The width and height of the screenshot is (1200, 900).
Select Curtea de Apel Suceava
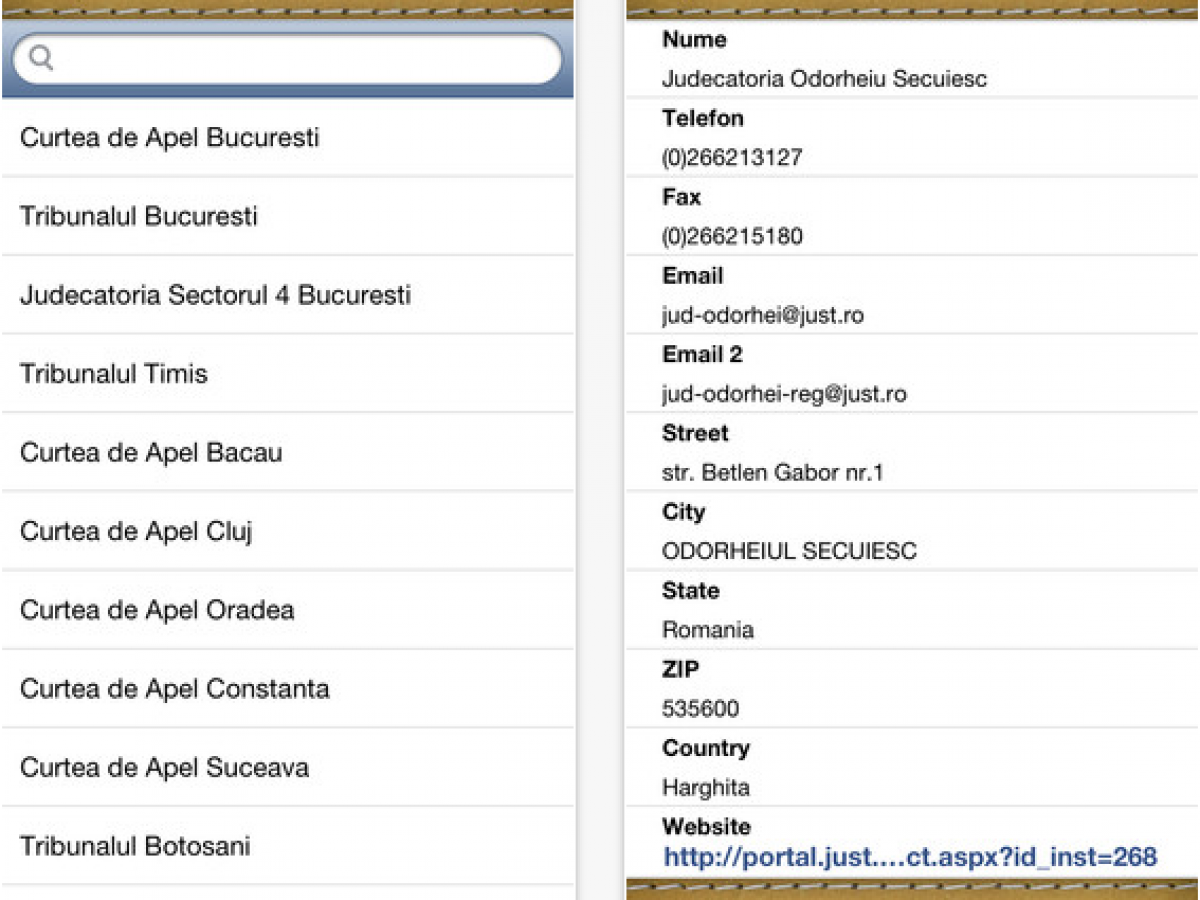tap(288, 767)
